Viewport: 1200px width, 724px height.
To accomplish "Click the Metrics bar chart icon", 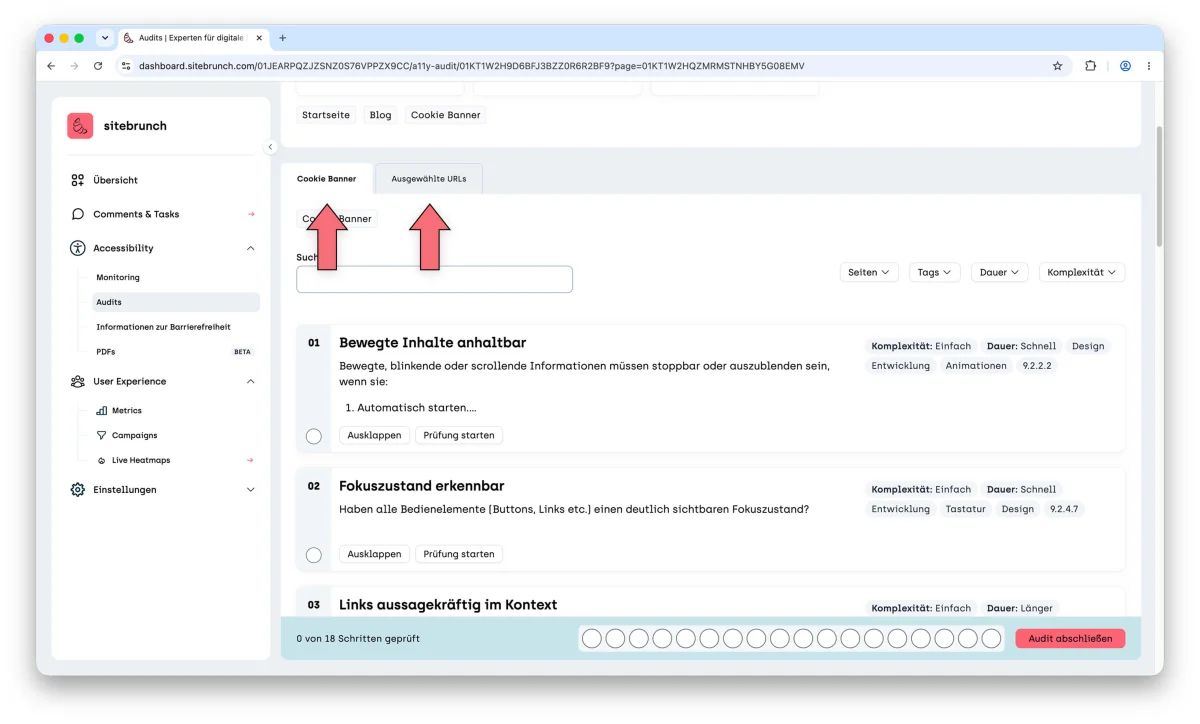I will [102, 410].
